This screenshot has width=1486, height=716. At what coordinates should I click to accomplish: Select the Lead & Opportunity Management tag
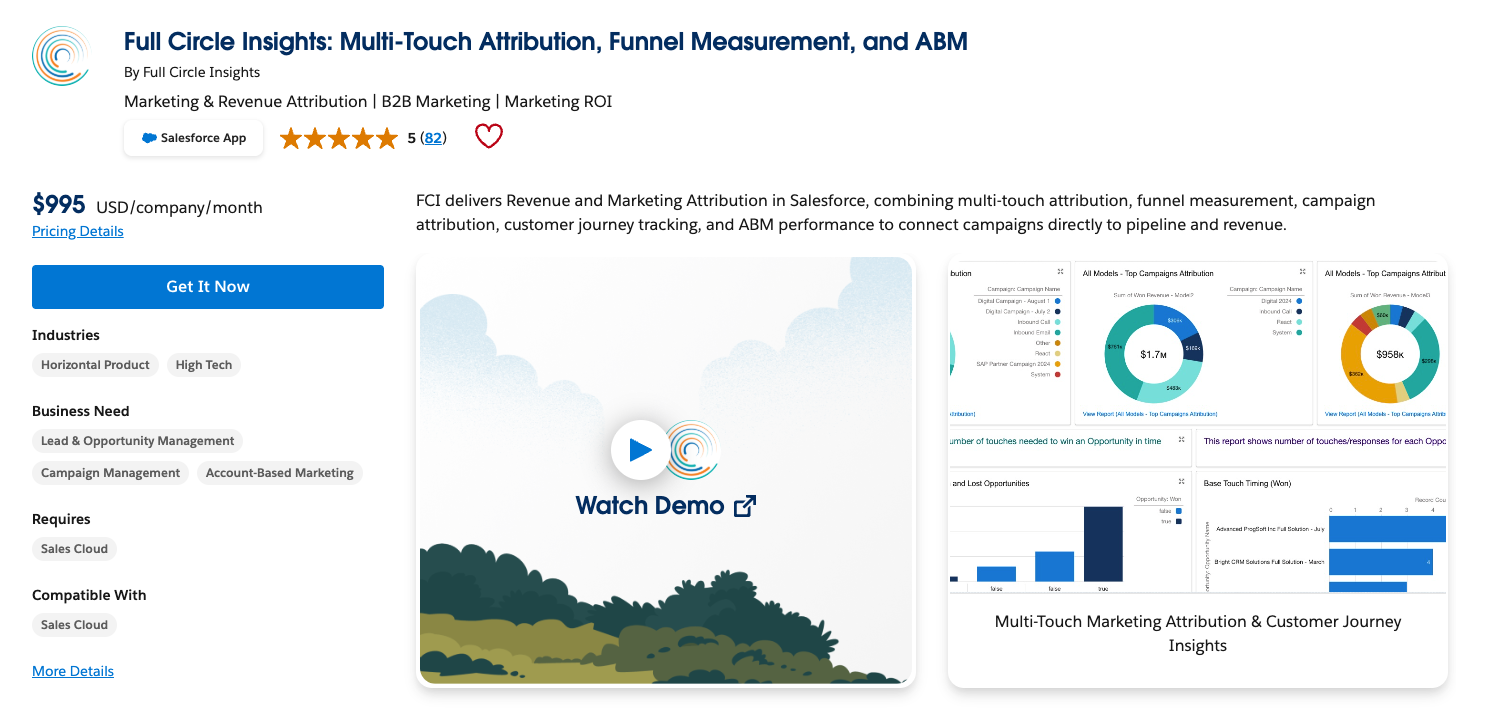point(138,441)
